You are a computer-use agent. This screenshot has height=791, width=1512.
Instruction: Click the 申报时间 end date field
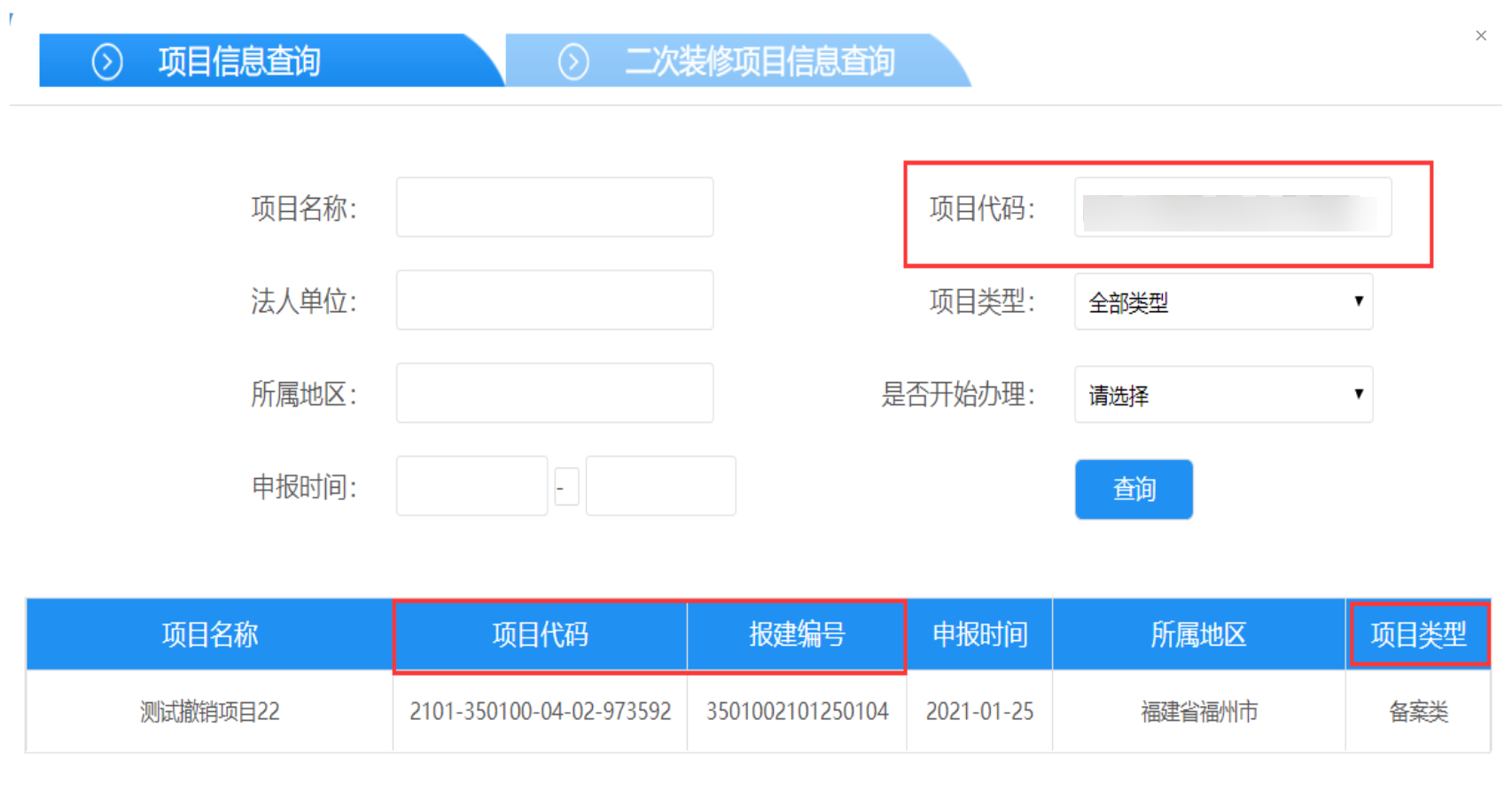[x=661, y=486]
